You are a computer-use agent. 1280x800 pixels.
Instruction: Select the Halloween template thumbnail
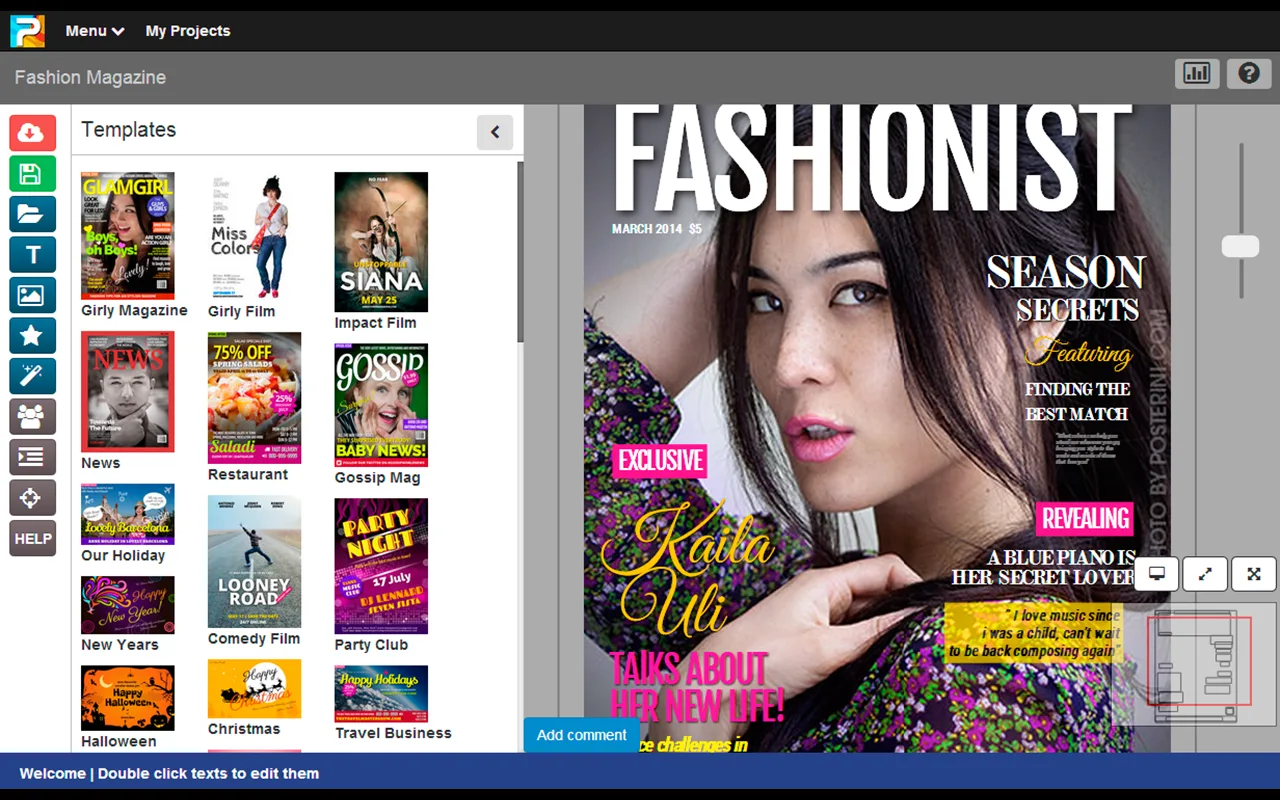coord(128,698)
